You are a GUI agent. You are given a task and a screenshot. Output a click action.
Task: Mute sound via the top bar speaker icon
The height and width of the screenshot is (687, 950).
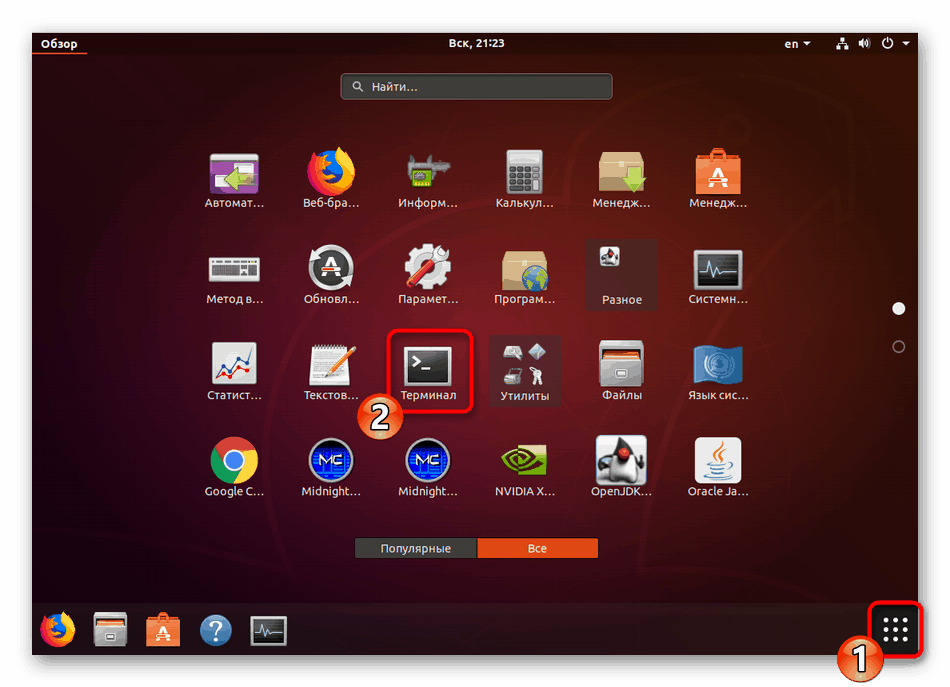[x=864, y=43]
